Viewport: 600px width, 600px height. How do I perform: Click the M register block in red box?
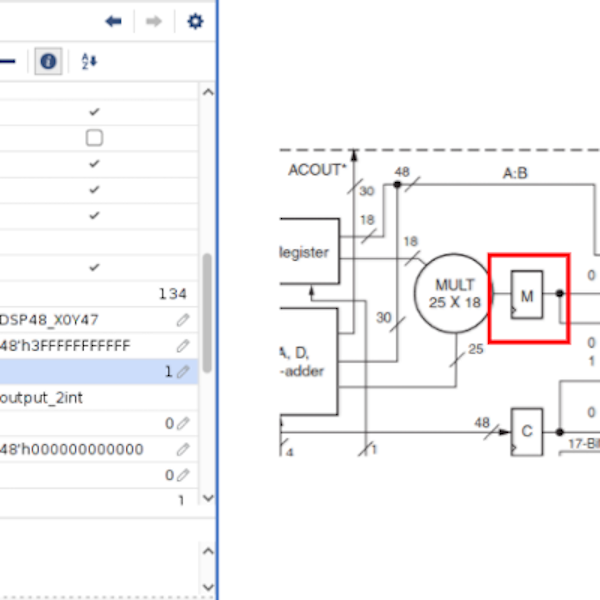526,294
